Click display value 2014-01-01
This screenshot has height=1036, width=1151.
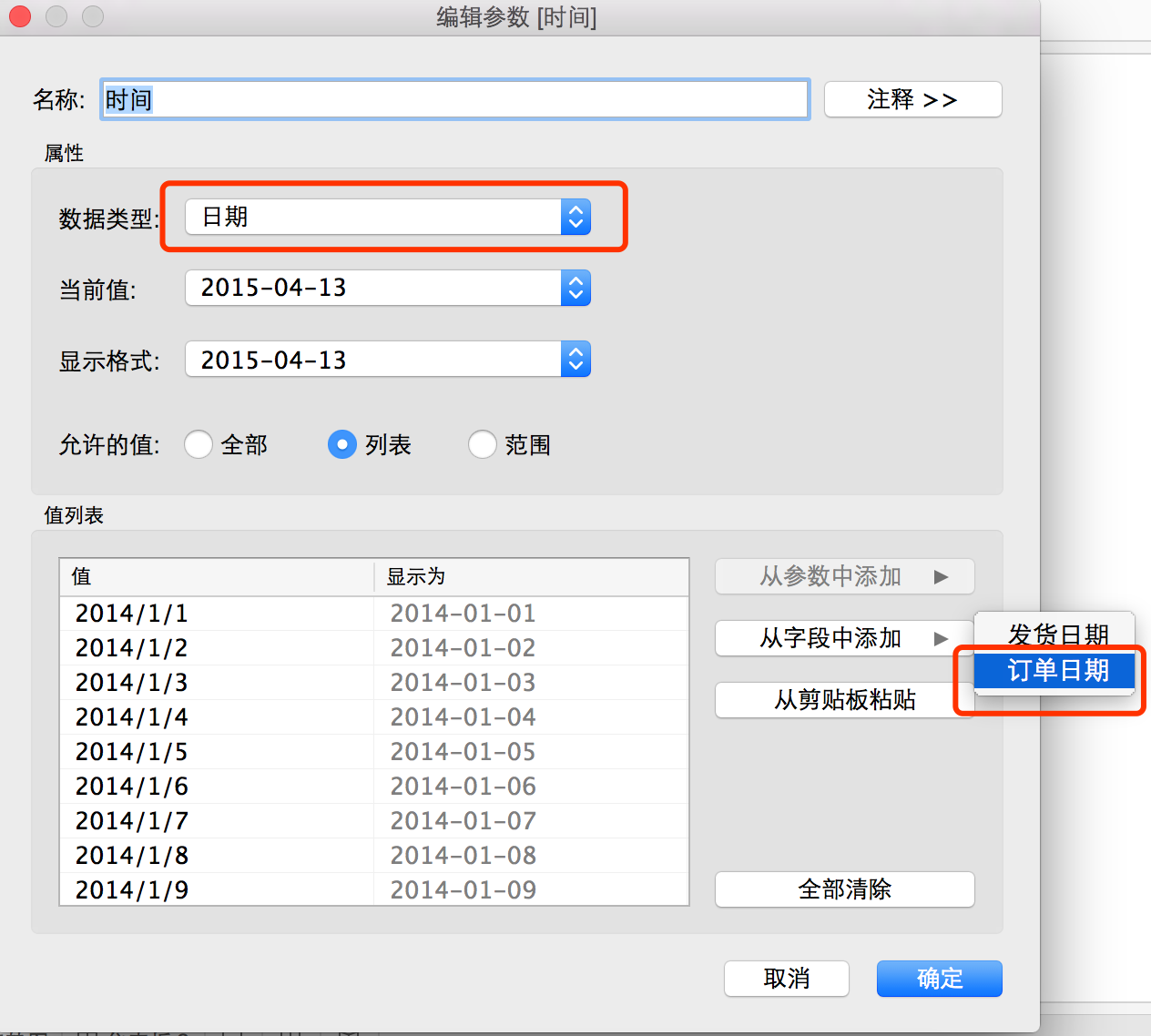point(463,614)
